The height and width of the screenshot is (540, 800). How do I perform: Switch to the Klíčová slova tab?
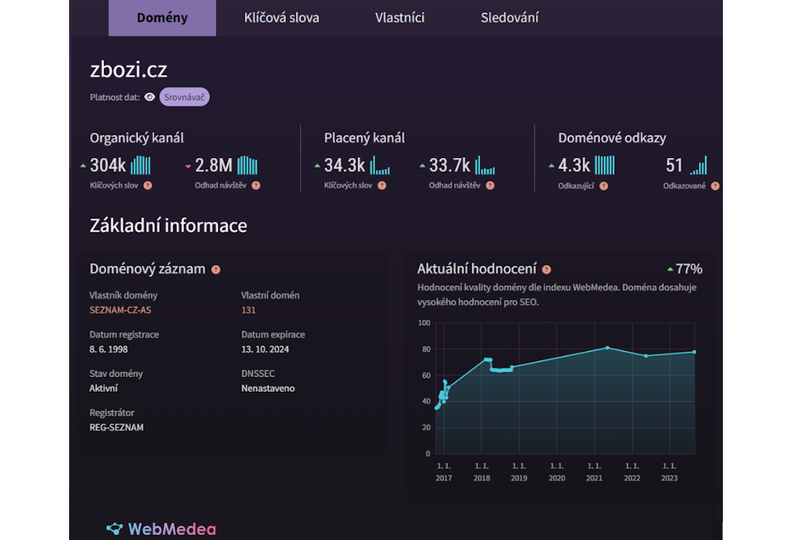(x=282, y=18)
